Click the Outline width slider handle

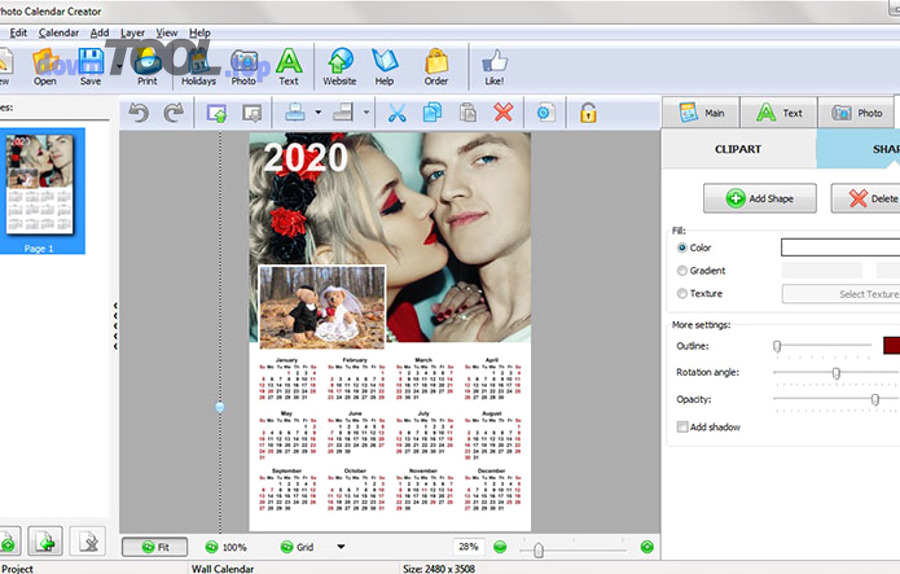(777, 346)
